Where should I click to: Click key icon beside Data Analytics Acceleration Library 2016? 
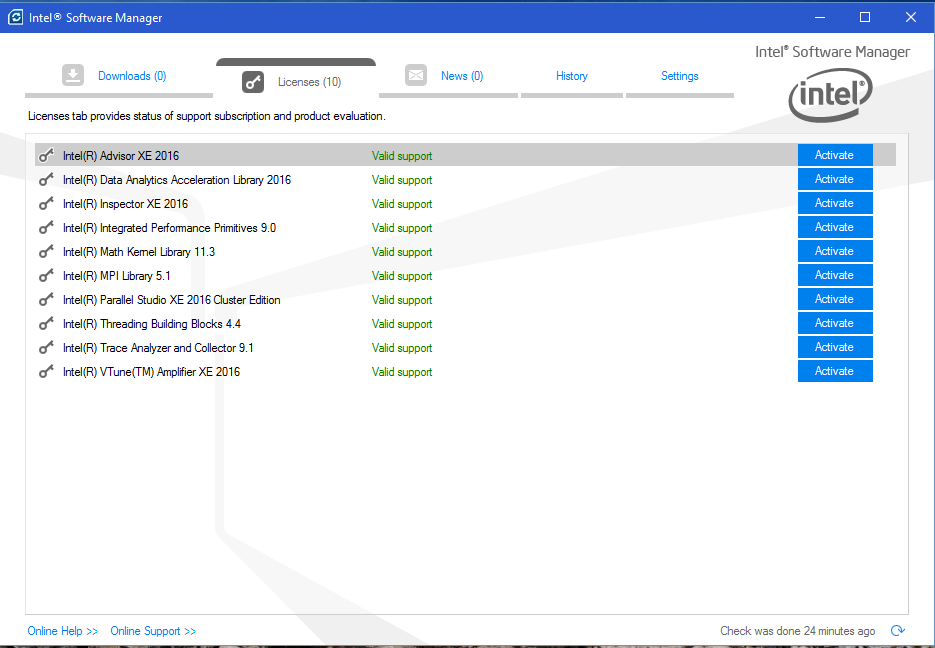click(x=46, y=179)
